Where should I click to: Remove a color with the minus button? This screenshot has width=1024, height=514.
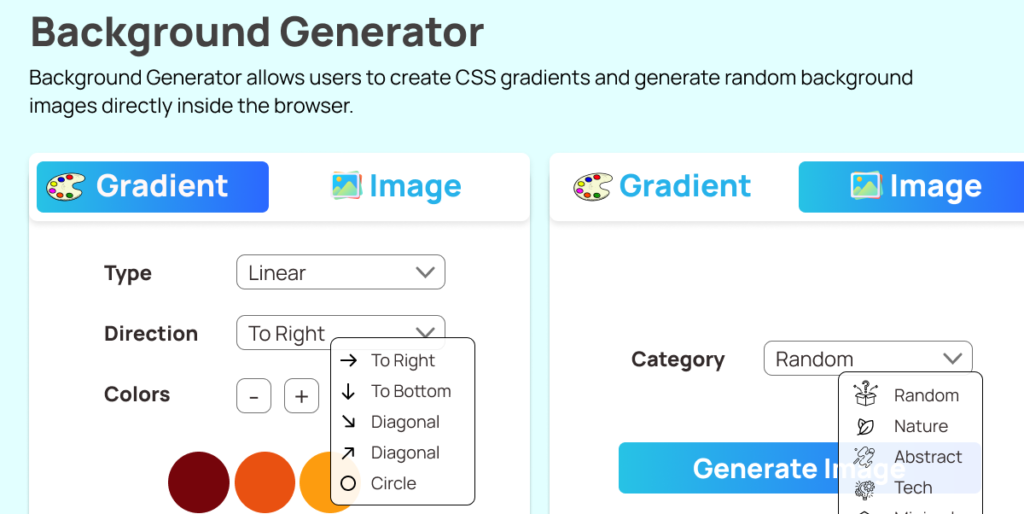click(254, 396)
